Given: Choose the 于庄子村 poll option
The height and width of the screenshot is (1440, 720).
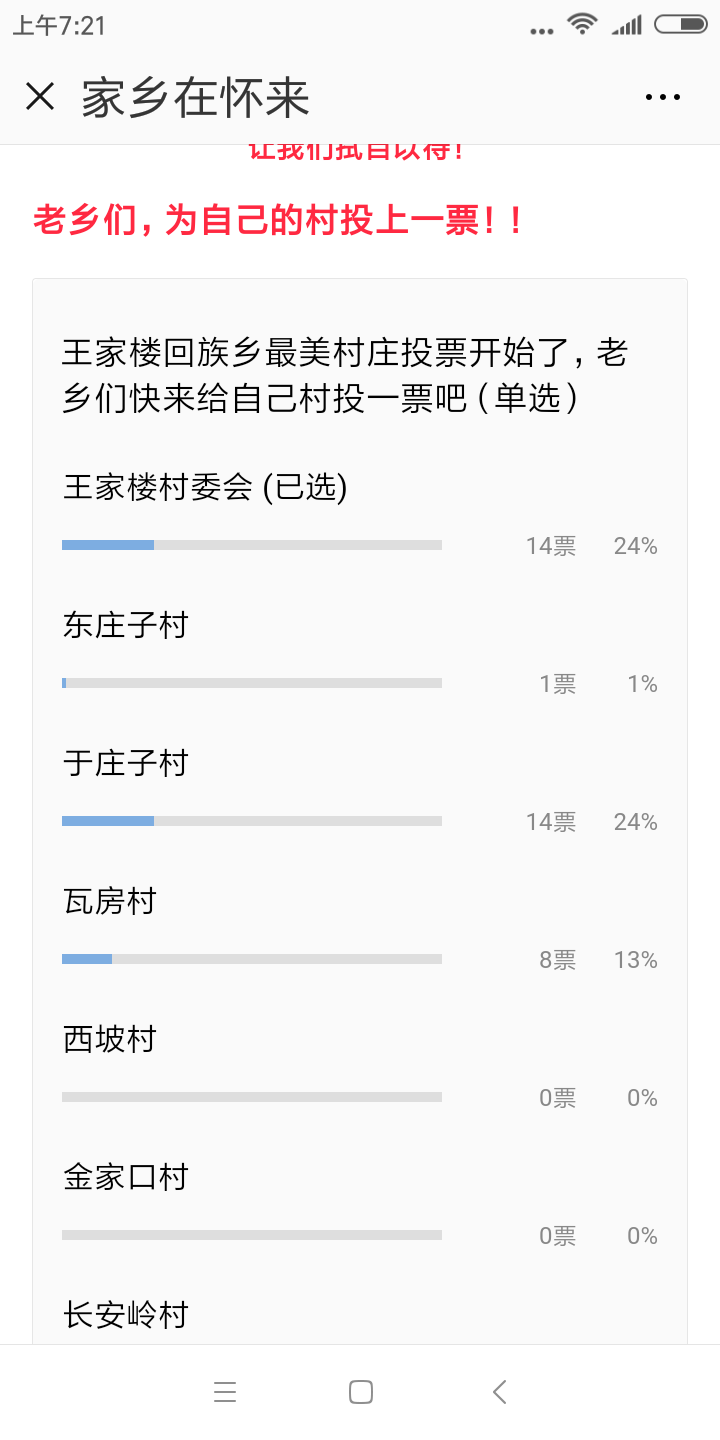Looking at the screenshot, I should tap(126, 764).
